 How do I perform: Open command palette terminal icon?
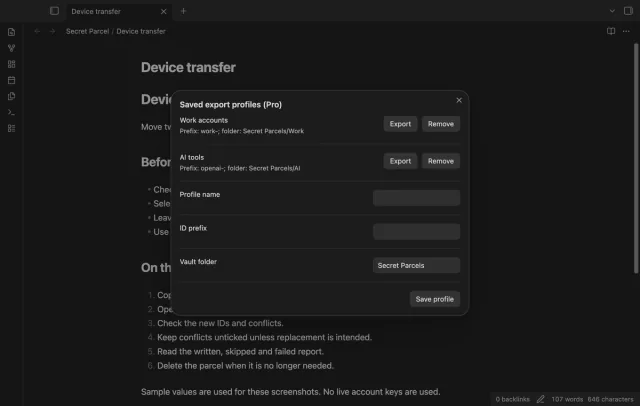pyautogui.click(x=11, y=112)
